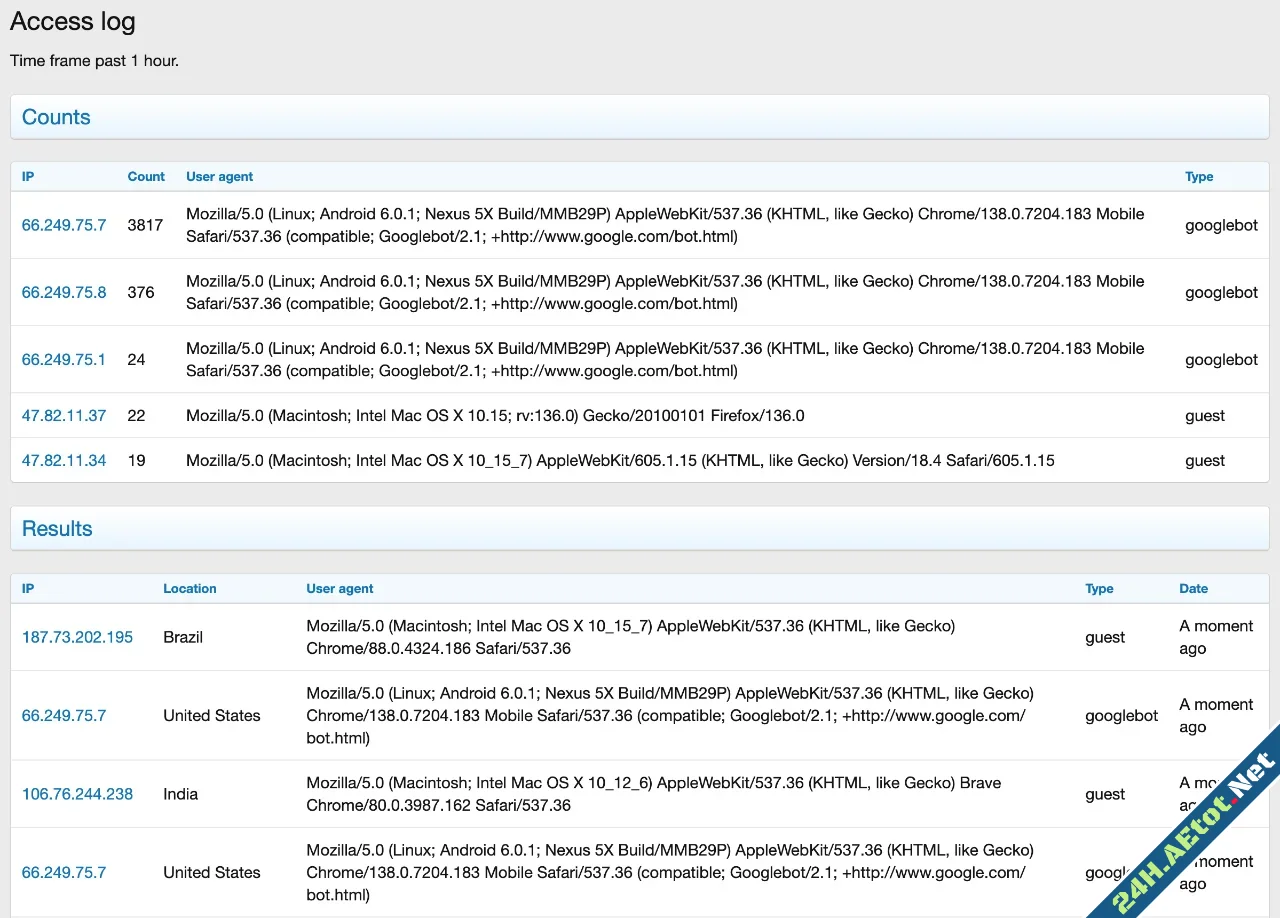Click the Location column header
The height and width of the screenshot is (918, 1280).
click(189, 589)
